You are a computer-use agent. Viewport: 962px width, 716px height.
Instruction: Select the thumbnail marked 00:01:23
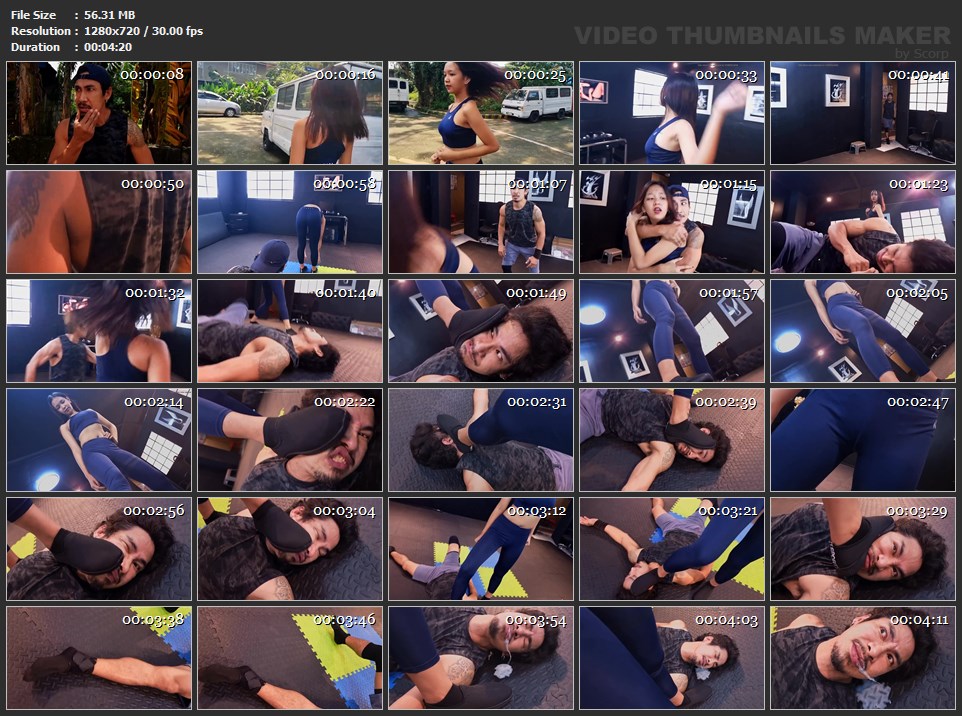click(863, 222)
